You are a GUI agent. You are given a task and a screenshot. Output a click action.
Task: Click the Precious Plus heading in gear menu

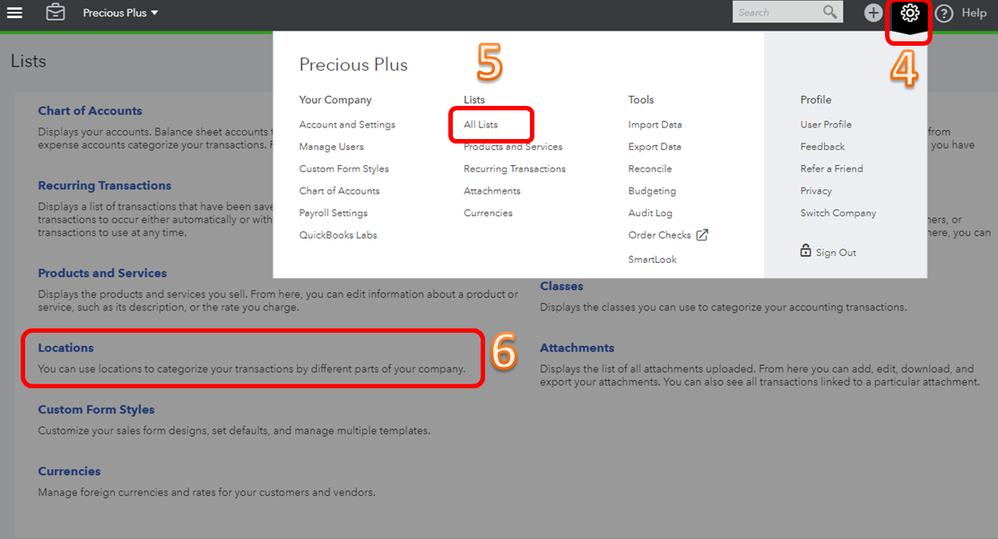pyautogui.click(x=353, y=65)
